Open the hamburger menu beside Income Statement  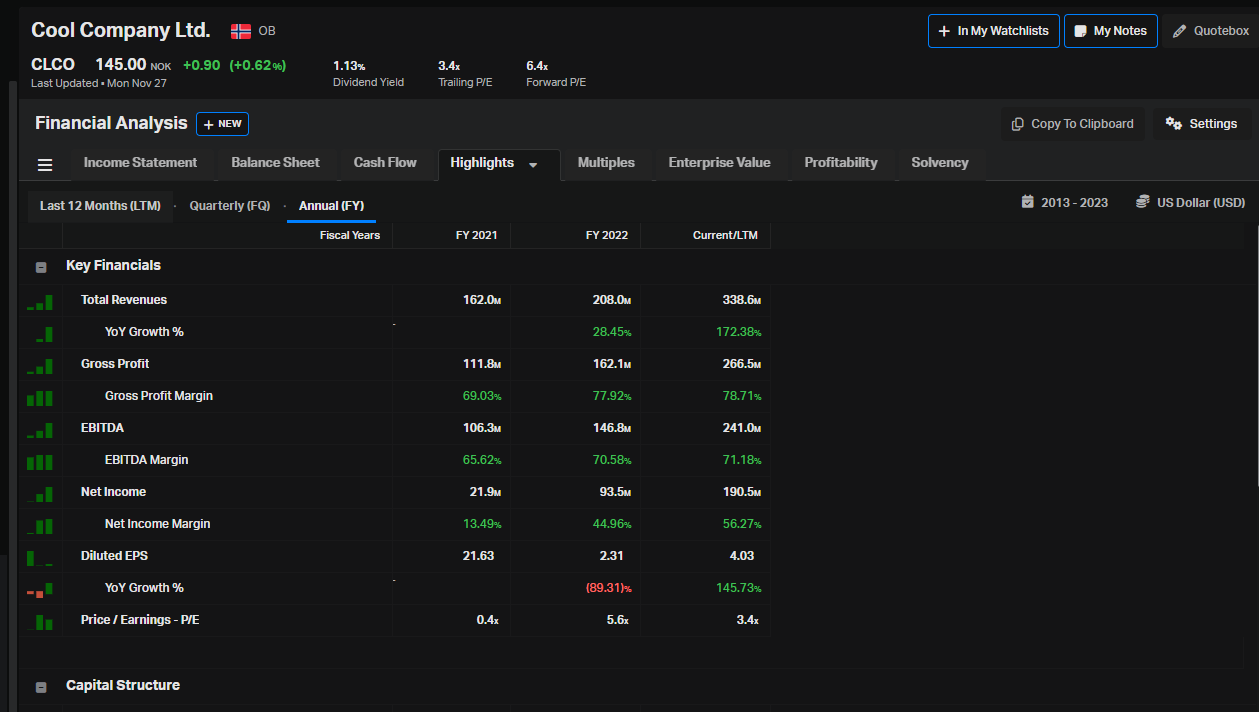point(45,165)
